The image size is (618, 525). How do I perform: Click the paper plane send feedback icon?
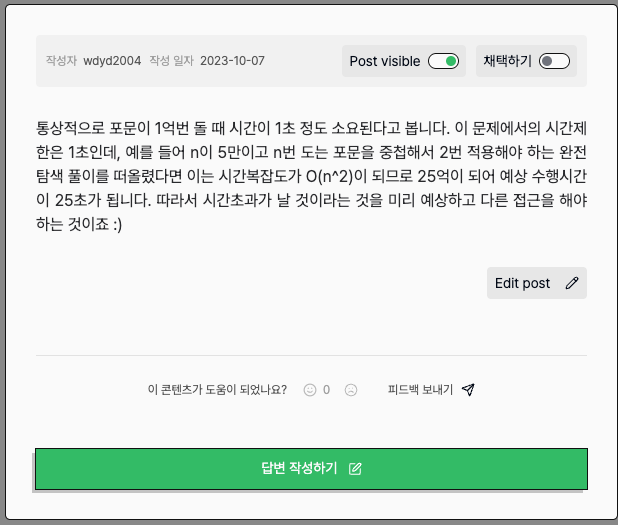tap(468, 389)
